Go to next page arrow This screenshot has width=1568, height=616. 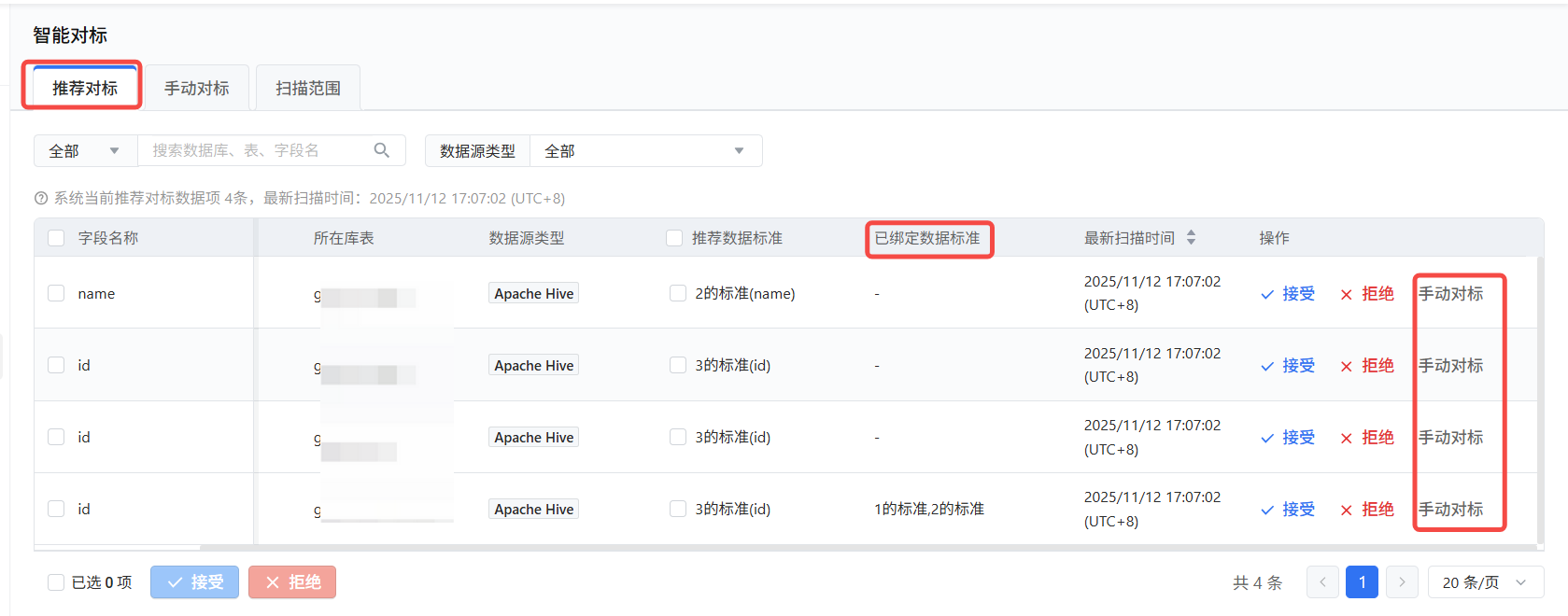point(1402,582)
